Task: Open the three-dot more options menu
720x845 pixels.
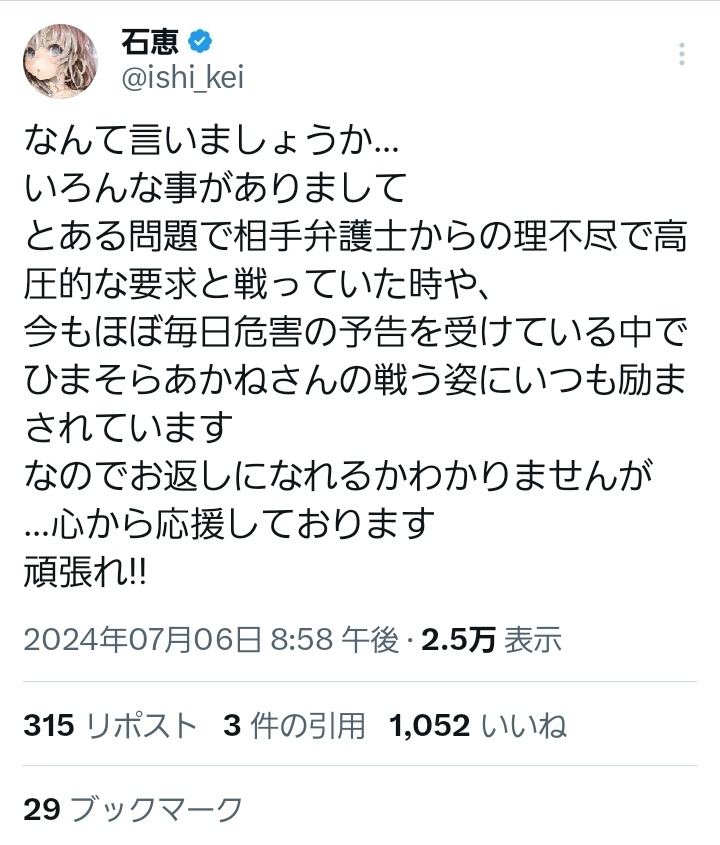Action: pyautogui.click(x=682, y=54)
